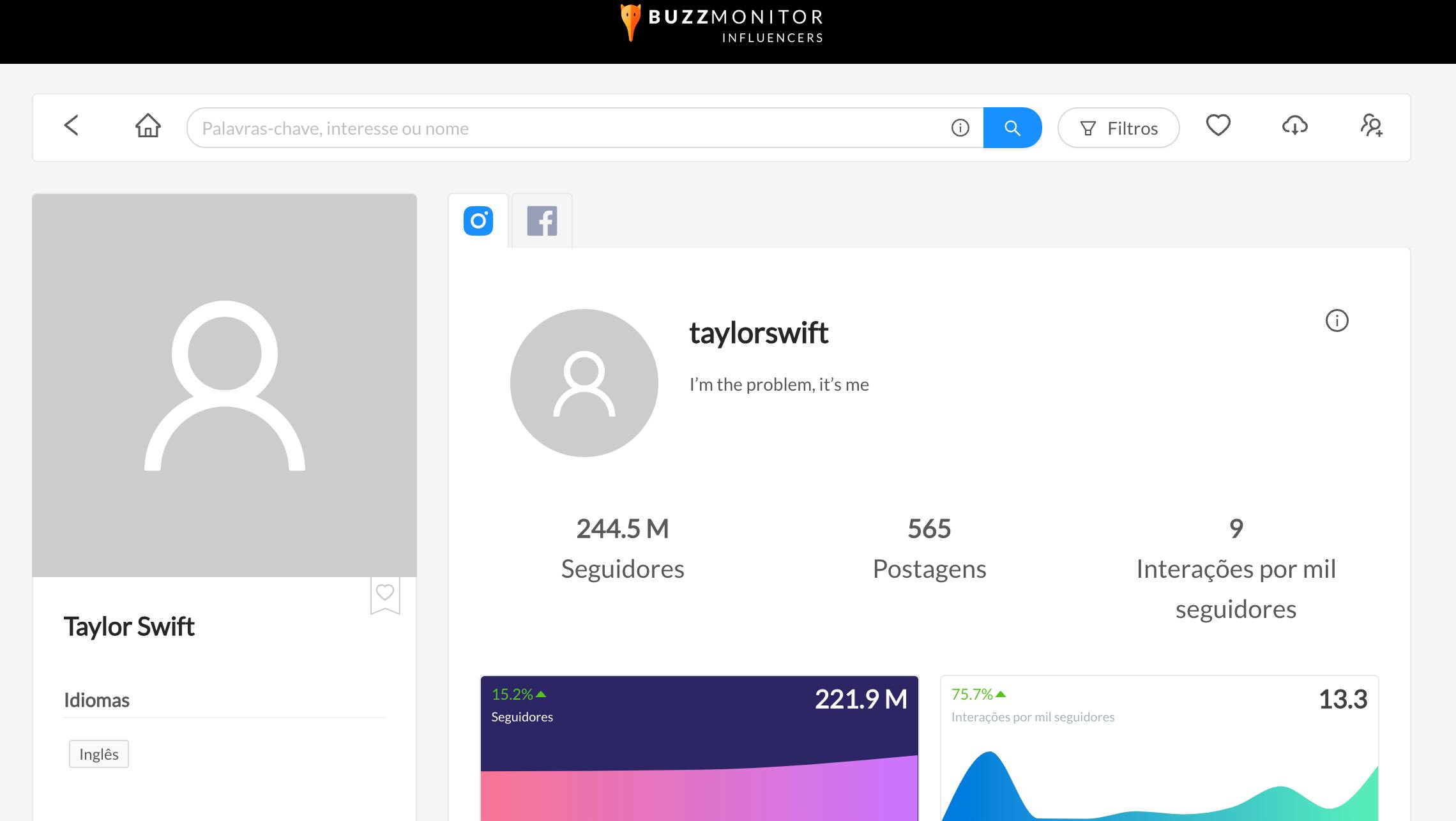Toggle favorite bookmark on Taylor Swift card
Screen dimensions: 1456x821
coord(385,595)
